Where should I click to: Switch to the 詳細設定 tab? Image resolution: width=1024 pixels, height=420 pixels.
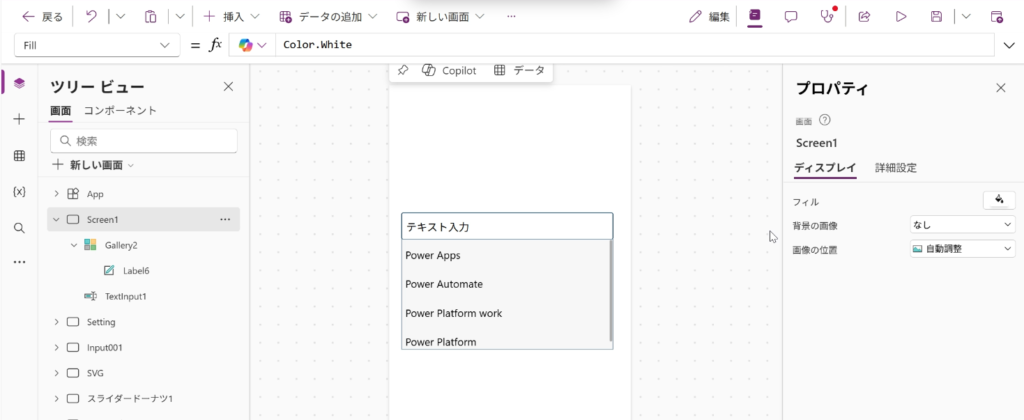point(896,167)
